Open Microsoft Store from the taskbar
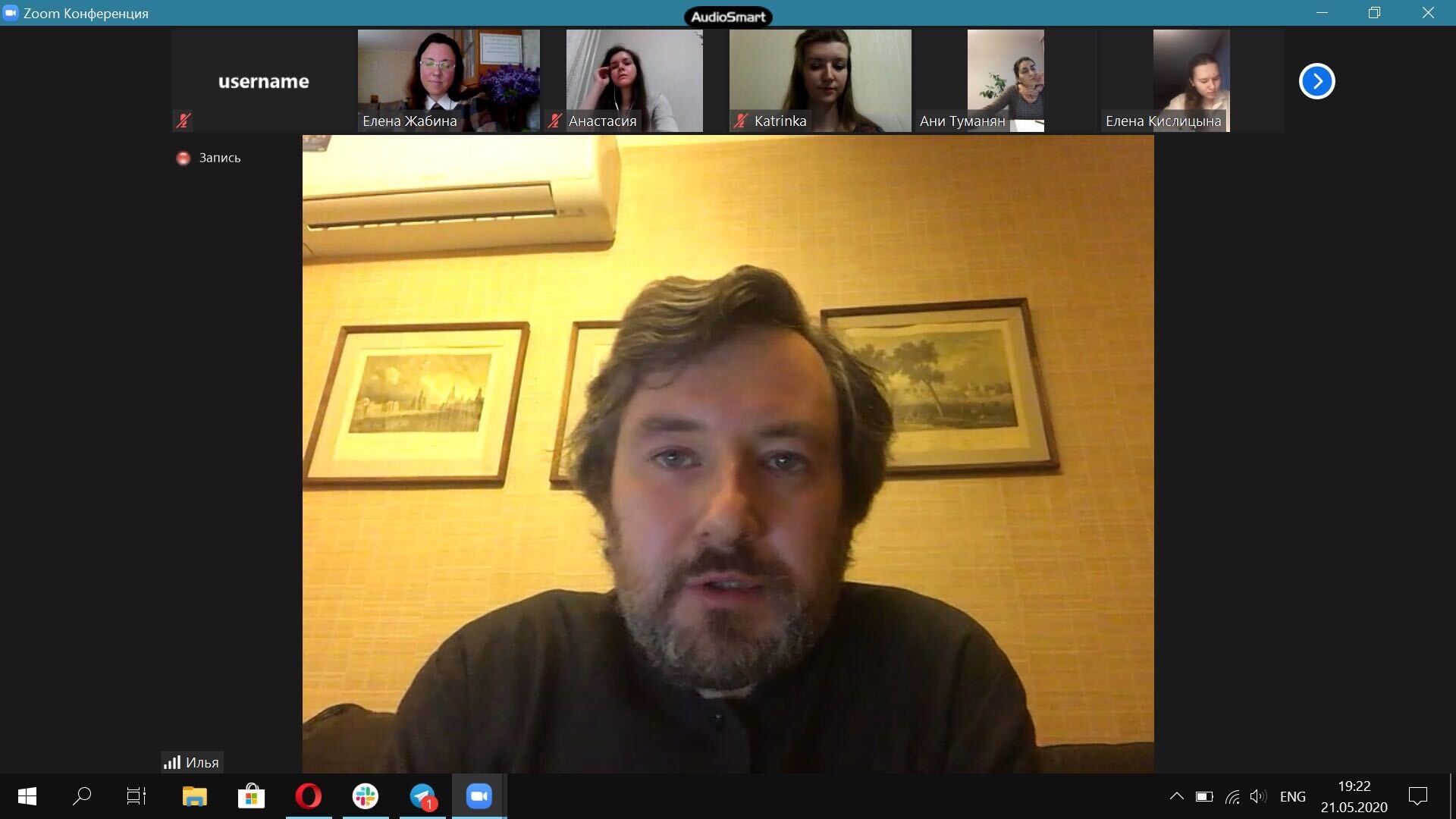The image size is (1456, 819). 251,796
